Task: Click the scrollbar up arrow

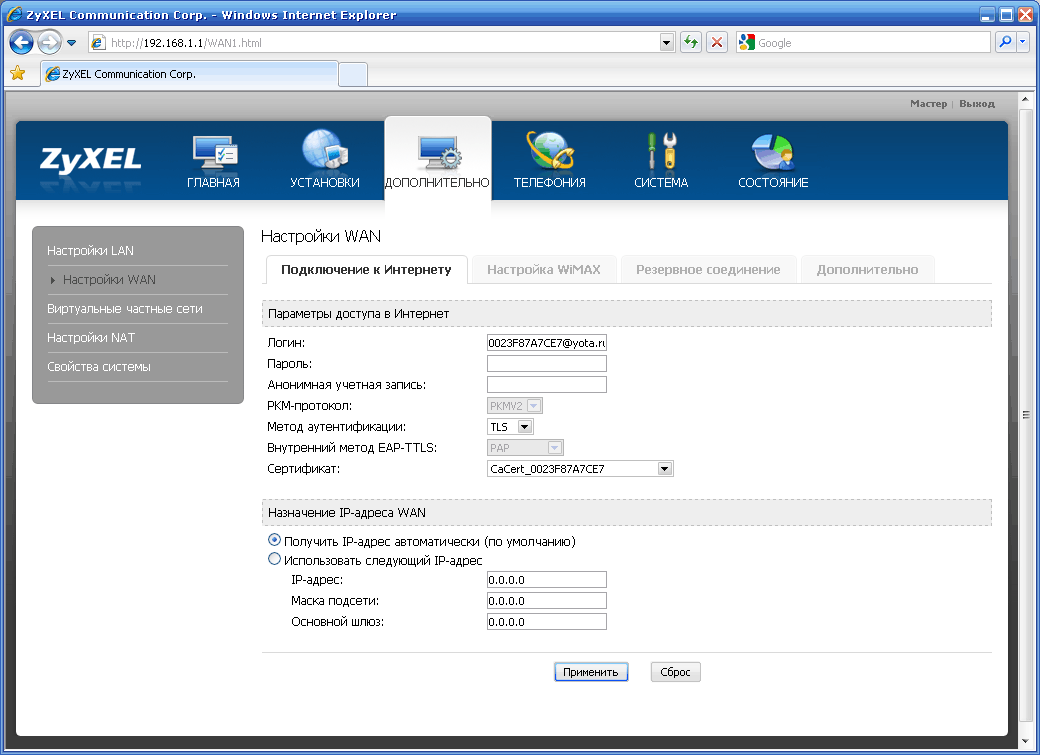Action: (x=1025, y=100)
